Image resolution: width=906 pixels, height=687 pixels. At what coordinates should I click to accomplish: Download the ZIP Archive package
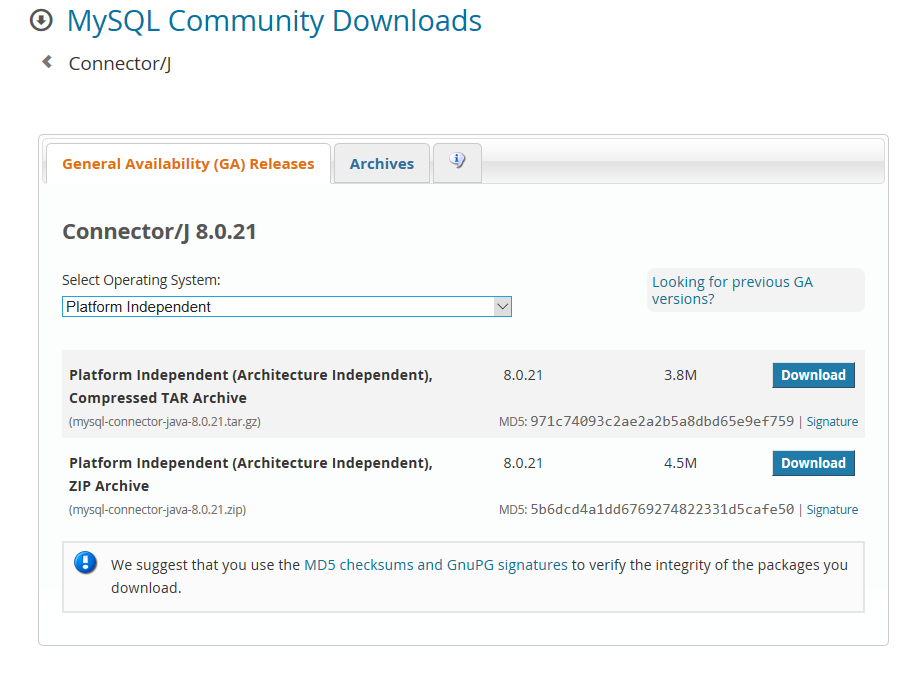click(813, 463)
